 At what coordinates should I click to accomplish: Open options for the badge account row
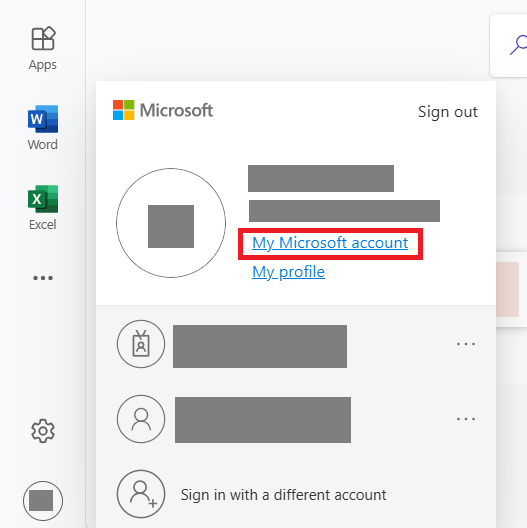coord(466,344)
